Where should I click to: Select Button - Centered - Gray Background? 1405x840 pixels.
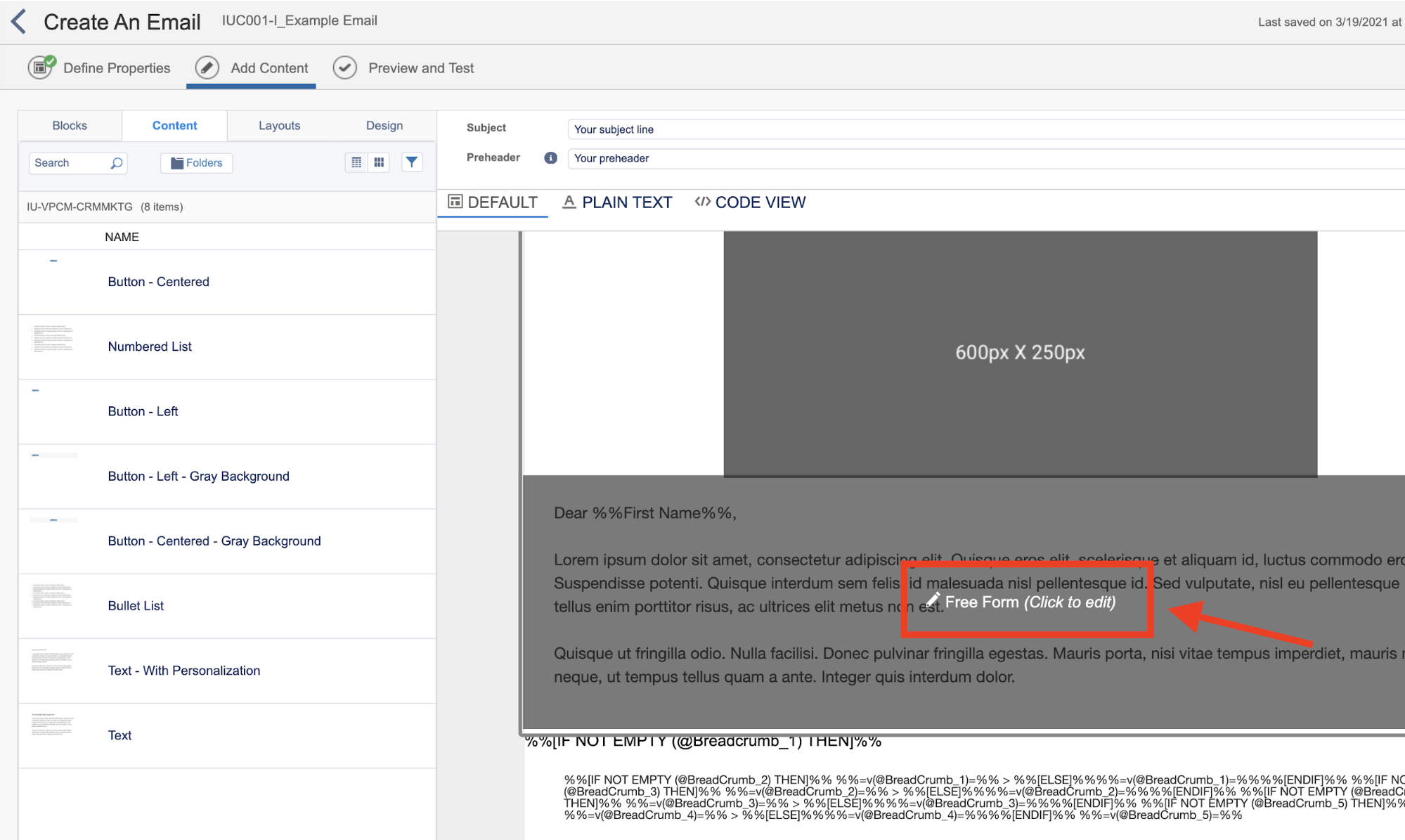tap(227, 541)
